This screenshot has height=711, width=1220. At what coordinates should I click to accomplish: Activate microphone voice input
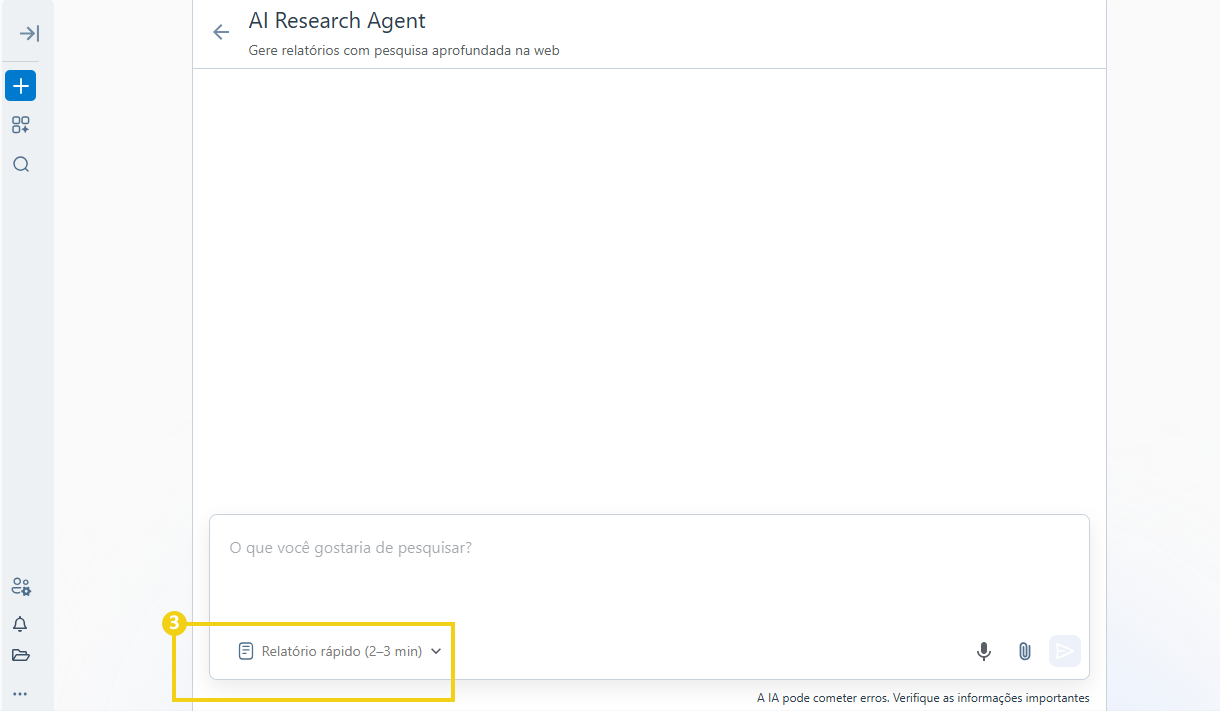pyautogui.click(x=984, y=651)
